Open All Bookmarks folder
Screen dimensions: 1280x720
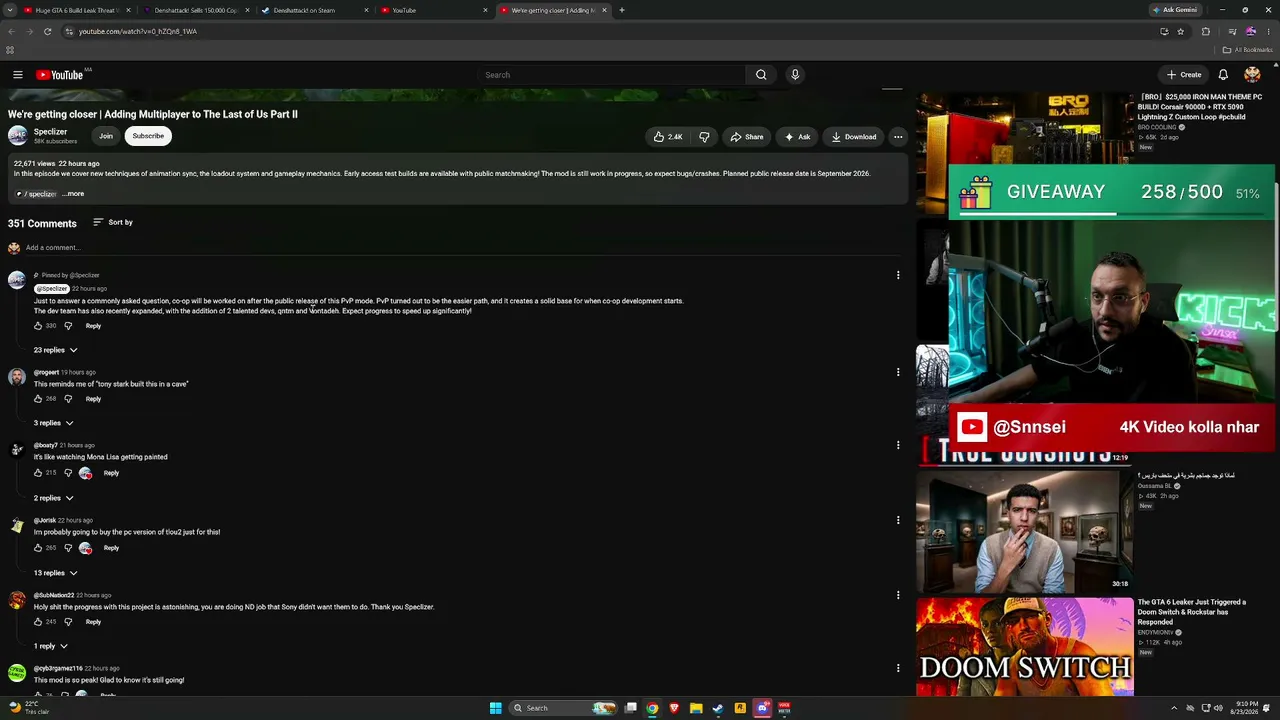1248,50
